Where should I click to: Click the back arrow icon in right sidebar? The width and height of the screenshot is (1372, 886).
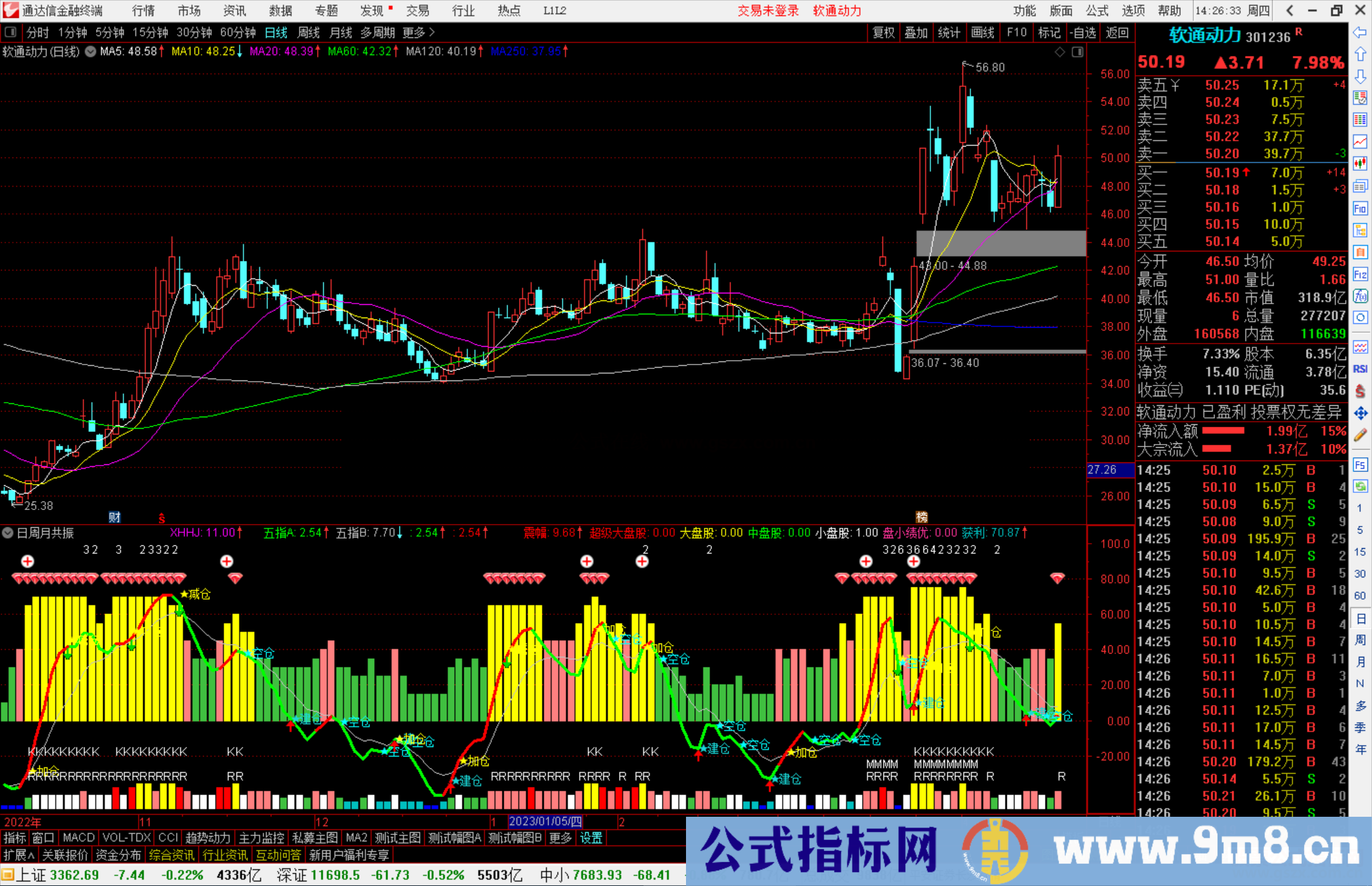pyautogui.click(x=1359, y=32)
